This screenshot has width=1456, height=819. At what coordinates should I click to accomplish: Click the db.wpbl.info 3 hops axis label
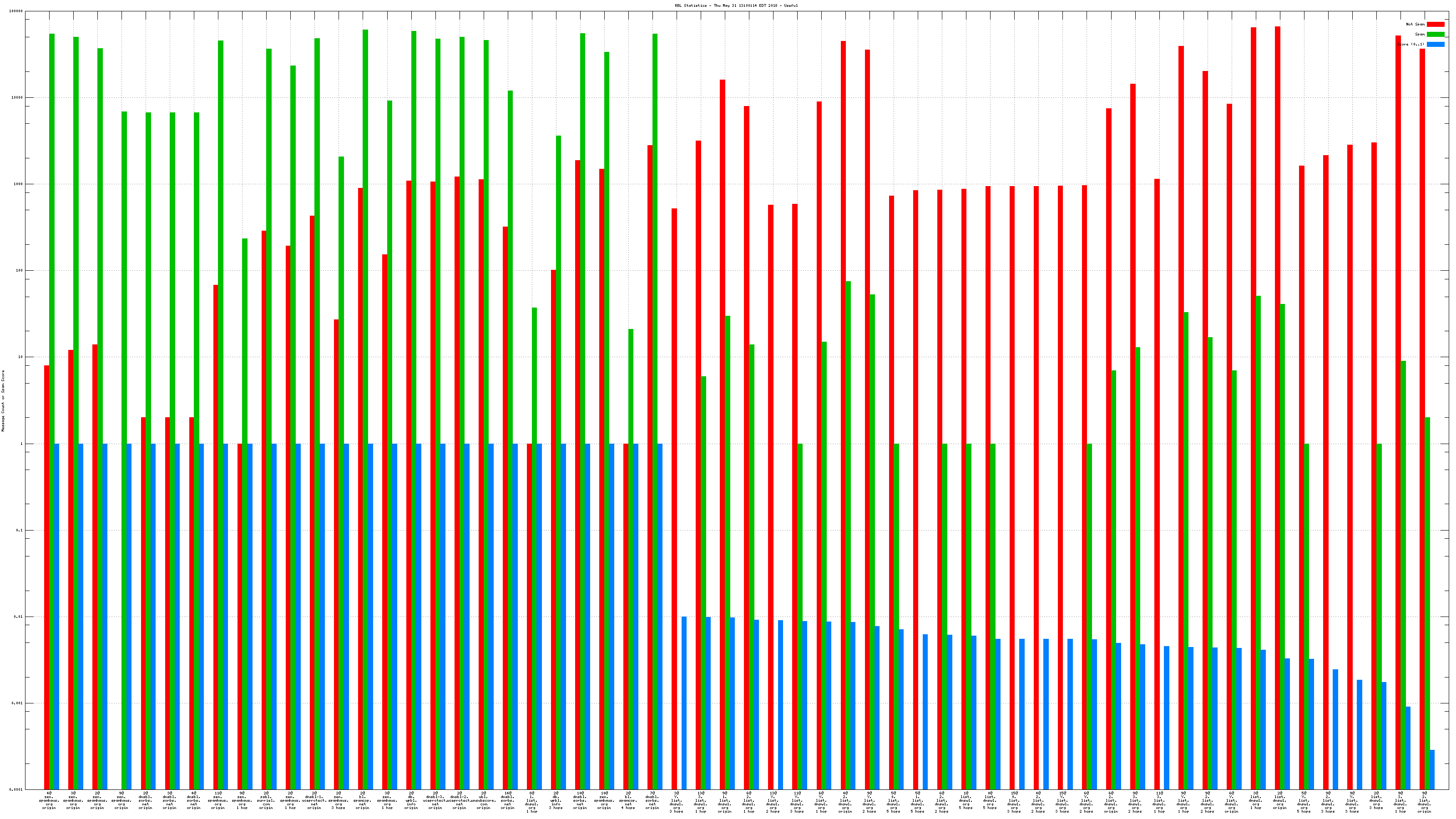pos(556,801)
